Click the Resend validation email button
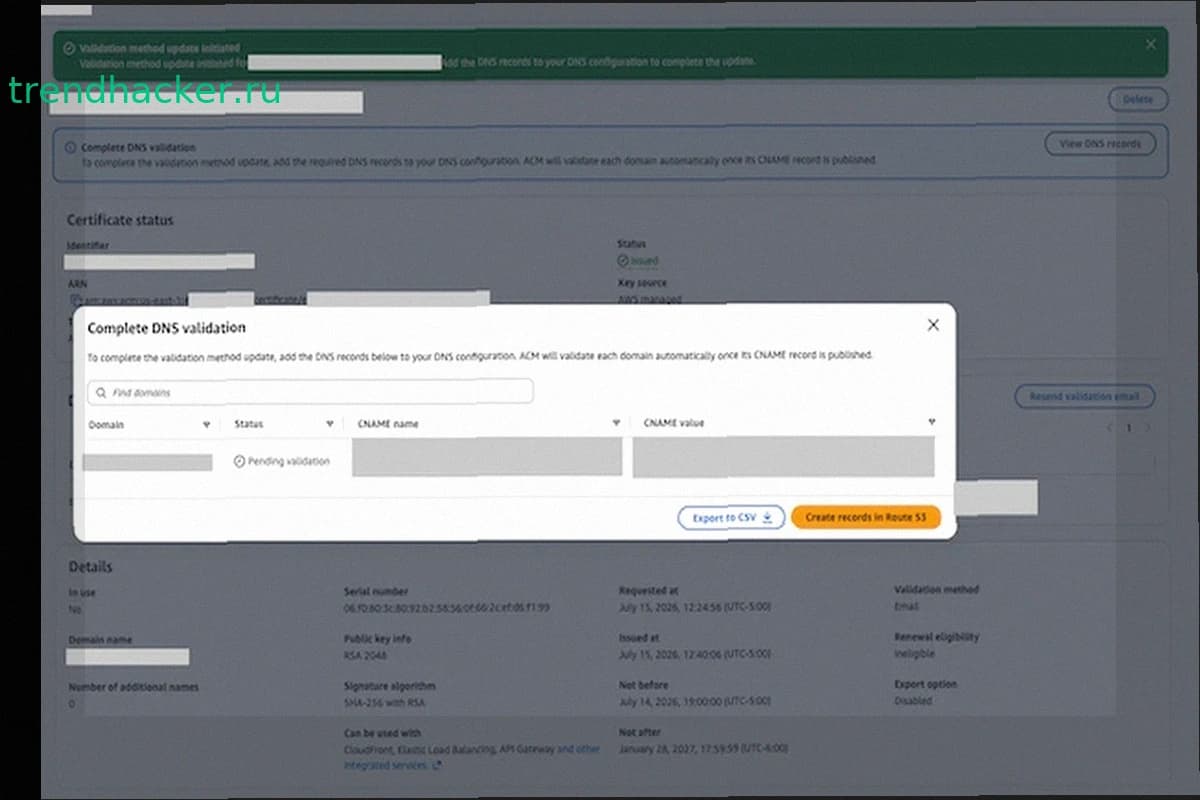1200x800 pixels. tap(1085, 397)
